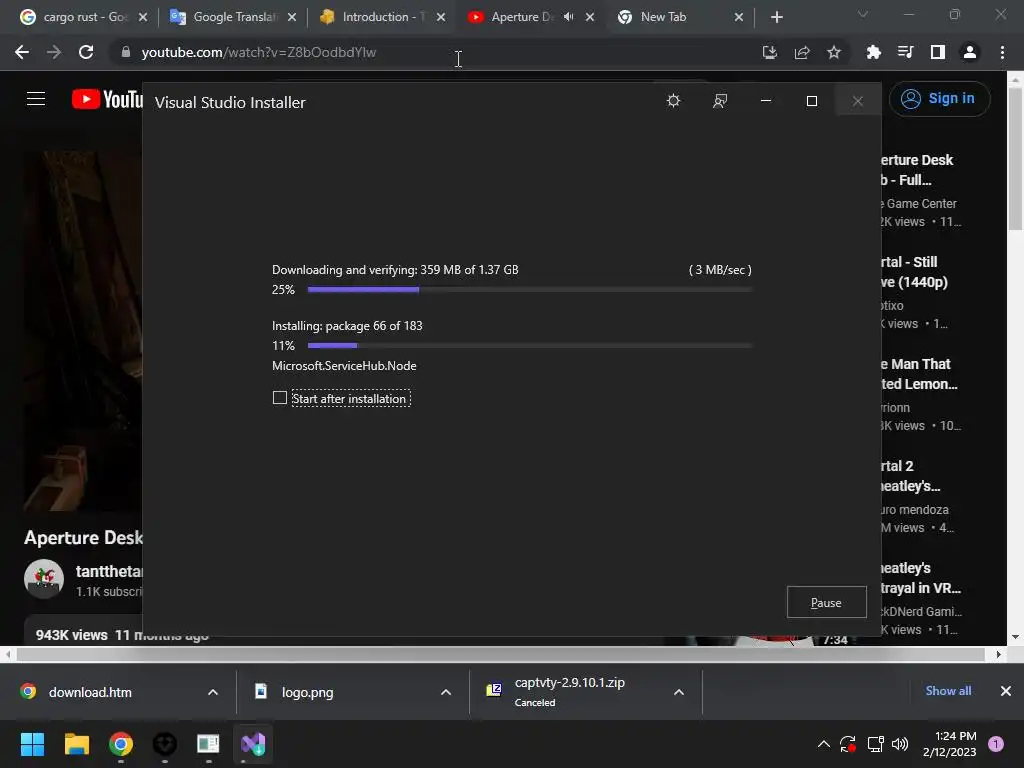
Task: Open clock and date 1:24 PM
Action: [x=949, y=743]
